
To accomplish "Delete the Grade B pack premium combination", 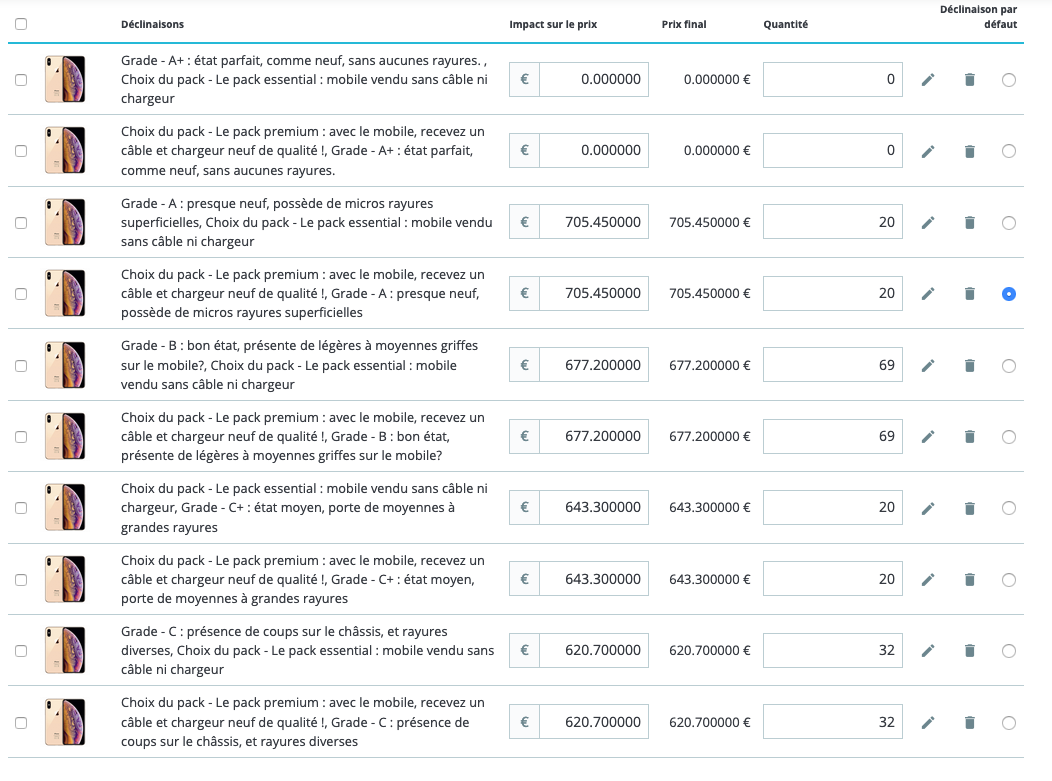I will tap(969, 437).
